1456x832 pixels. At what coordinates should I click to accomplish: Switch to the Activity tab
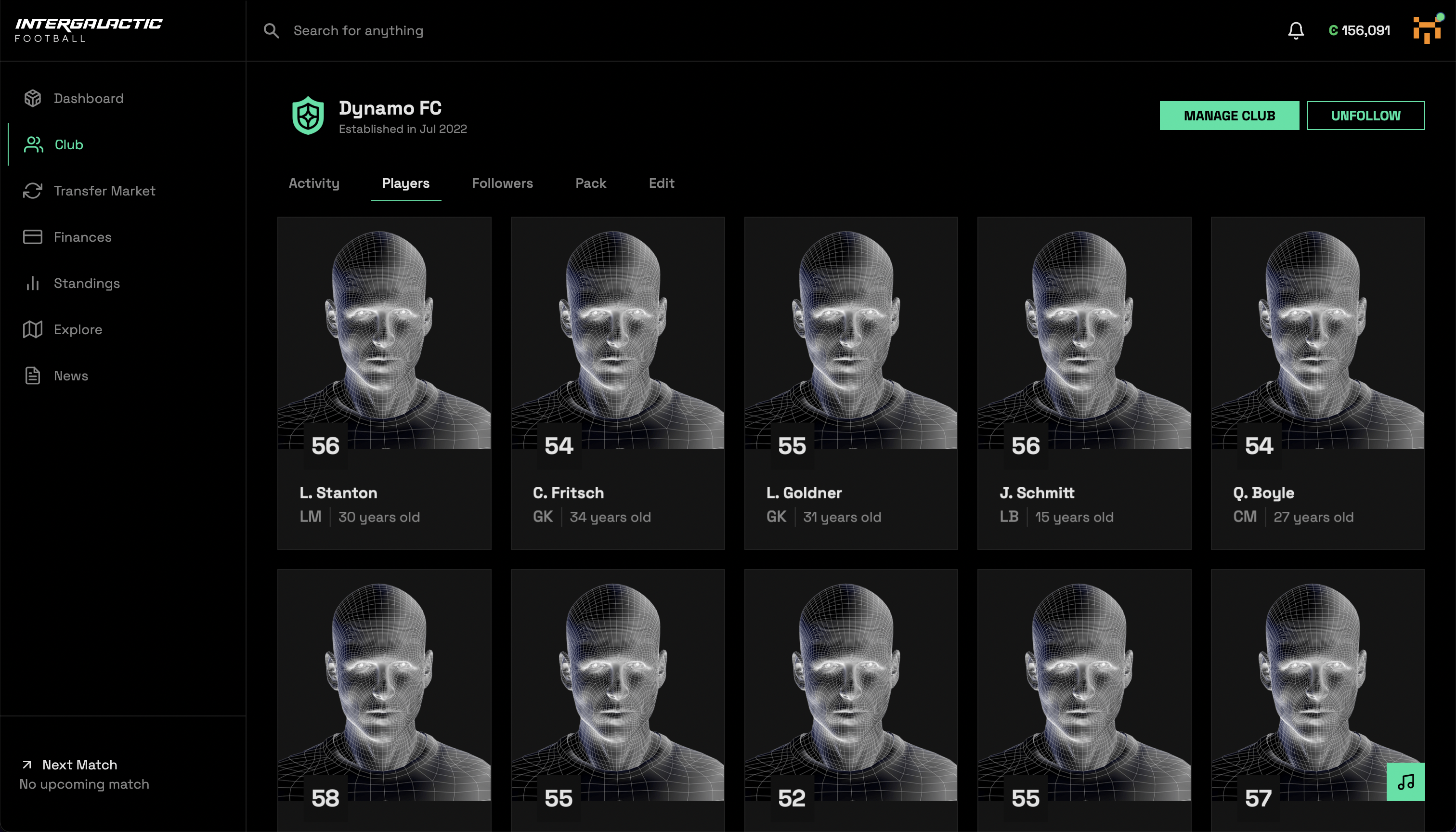point(314,183)
